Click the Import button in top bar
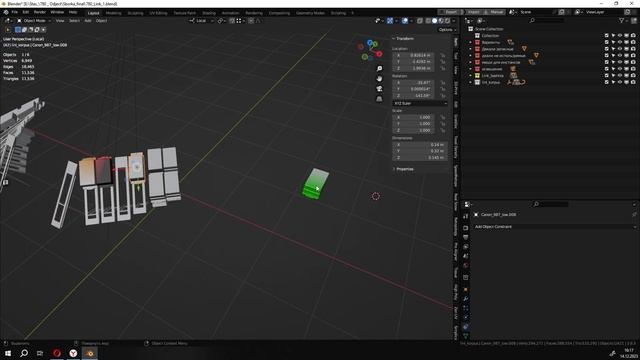The width and height of the screenshot is (640, 360). click(x=473, y=12)
